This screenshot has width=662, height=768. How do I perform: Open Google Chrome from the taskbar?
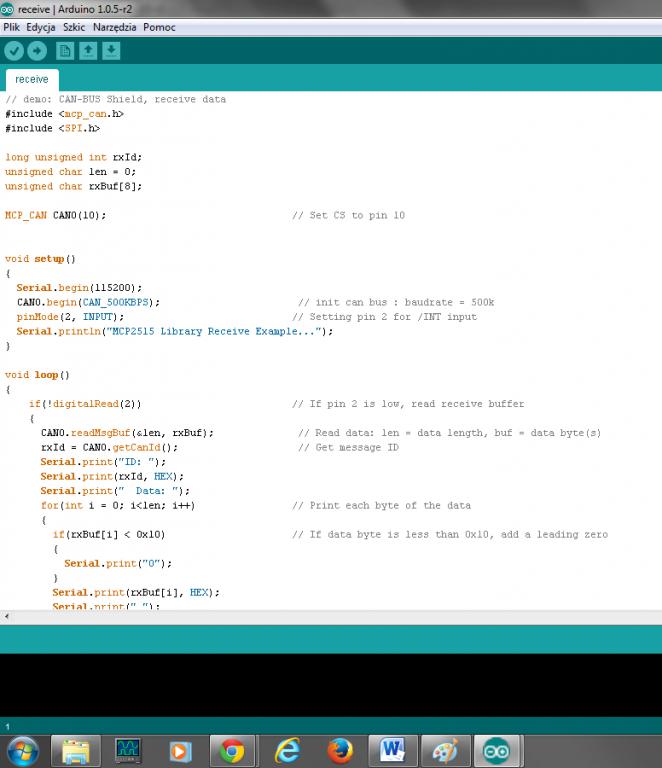232,751
